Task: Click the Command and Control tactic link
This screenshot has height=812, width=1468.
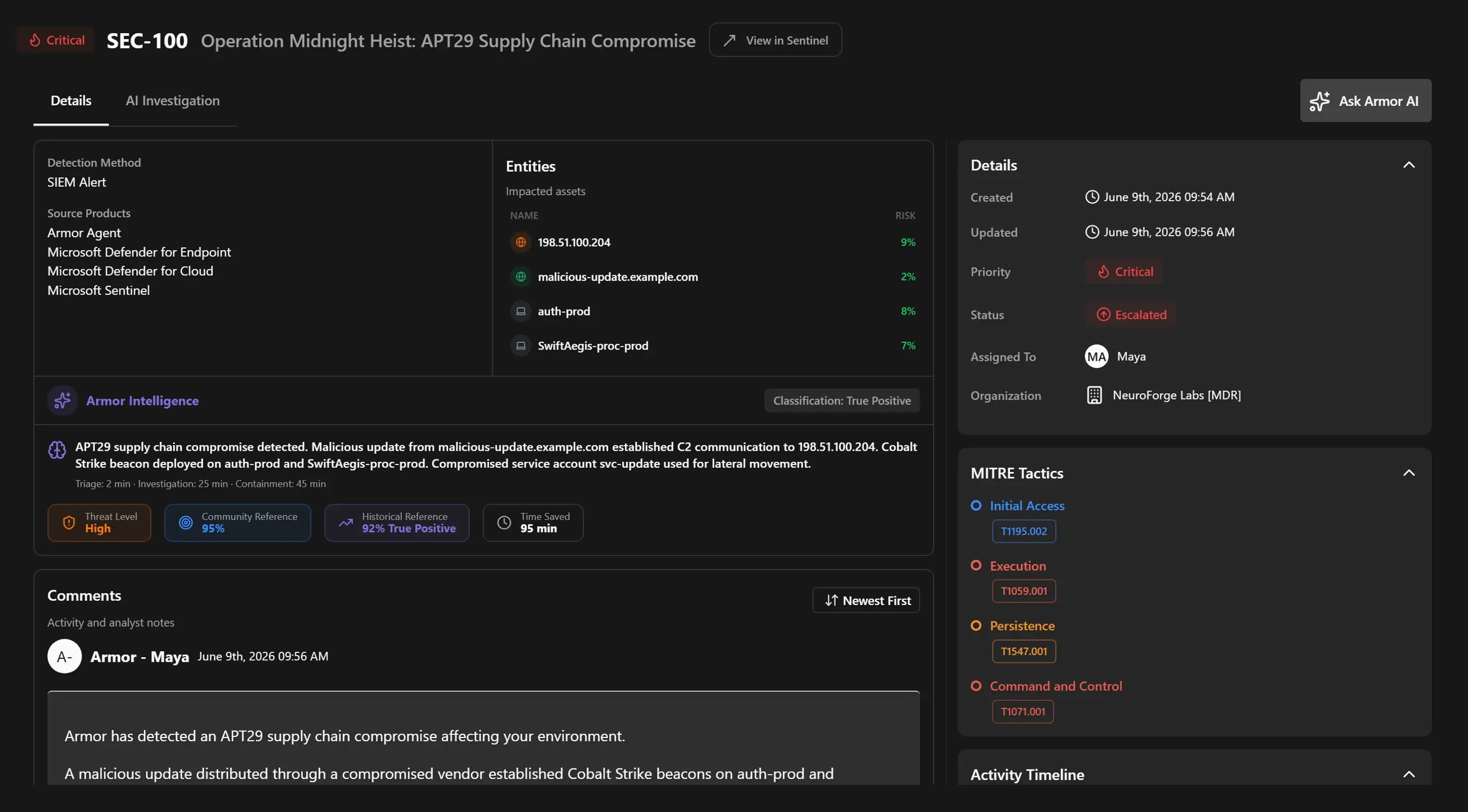Action: click(1056, 686)
